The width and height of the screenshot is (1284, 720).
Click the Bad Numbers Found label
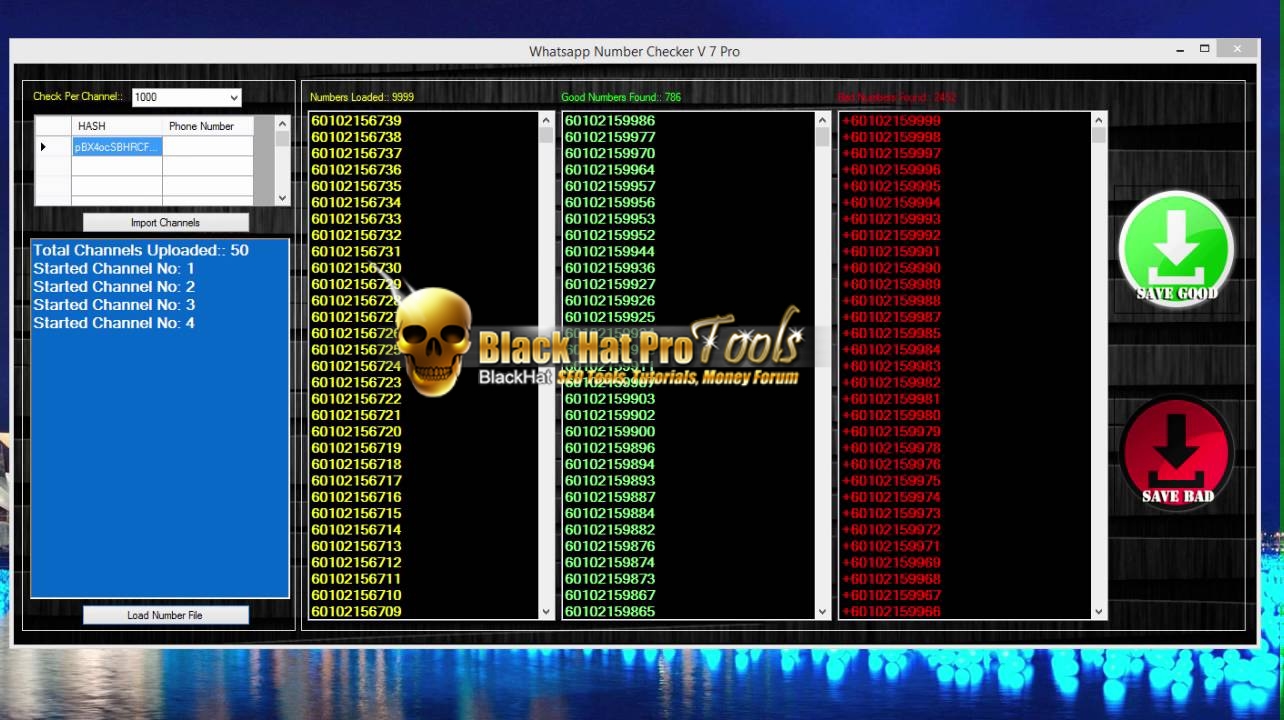click(897, 98)
